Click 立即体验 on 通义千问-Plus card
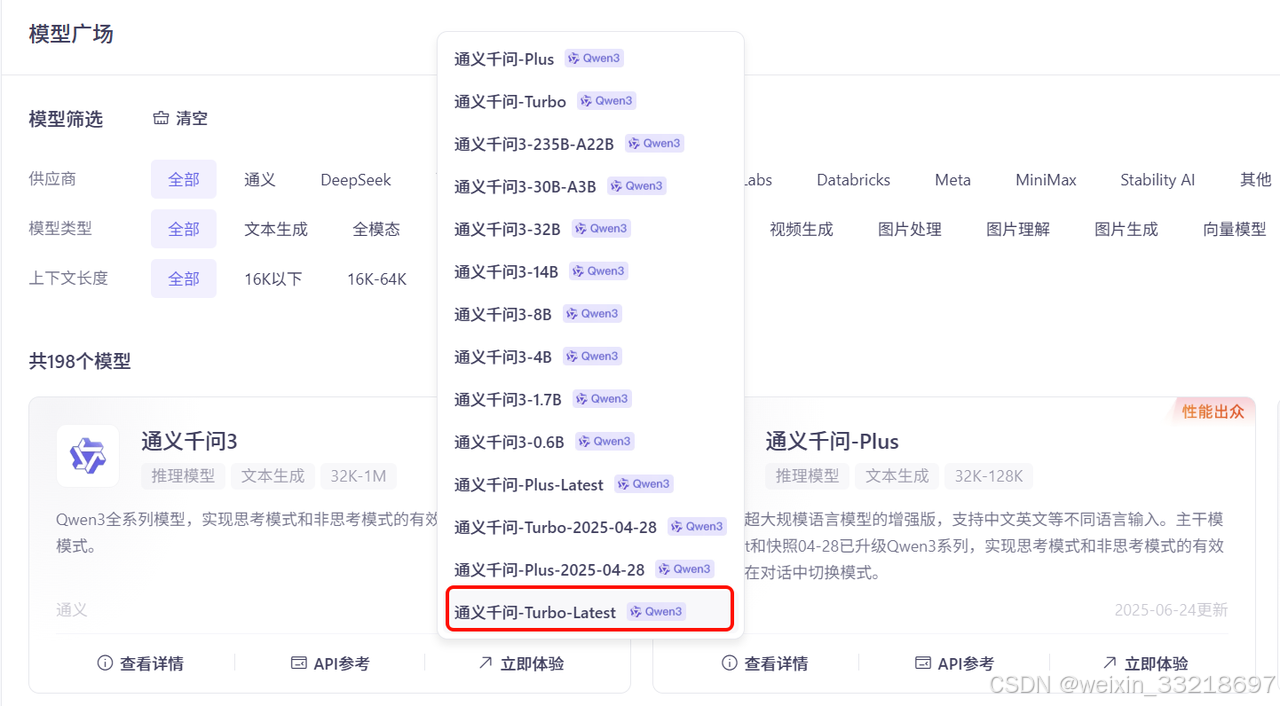1280x706 pixels. point(1145,663)
